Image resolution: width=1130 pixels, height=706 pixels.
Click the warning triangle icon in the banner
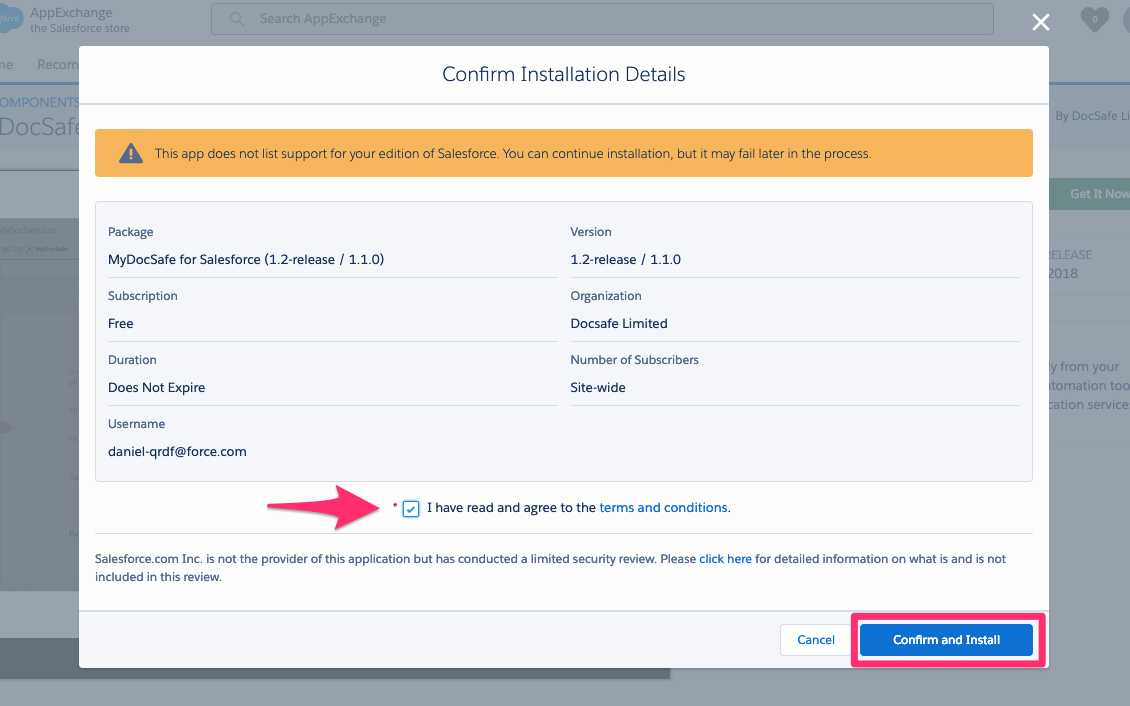[x=130, y=153]
